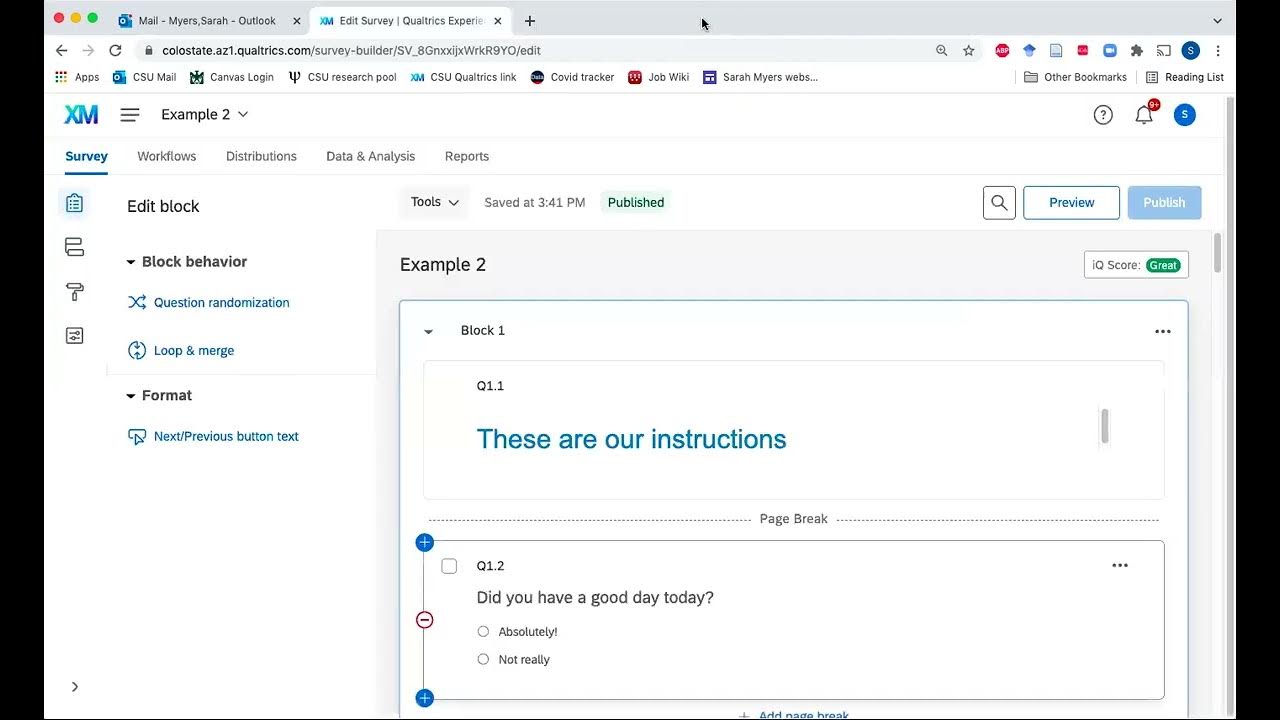1280x720 pixels.
Task: Select the 'Not really' radio option
Action: click(483, 659)
